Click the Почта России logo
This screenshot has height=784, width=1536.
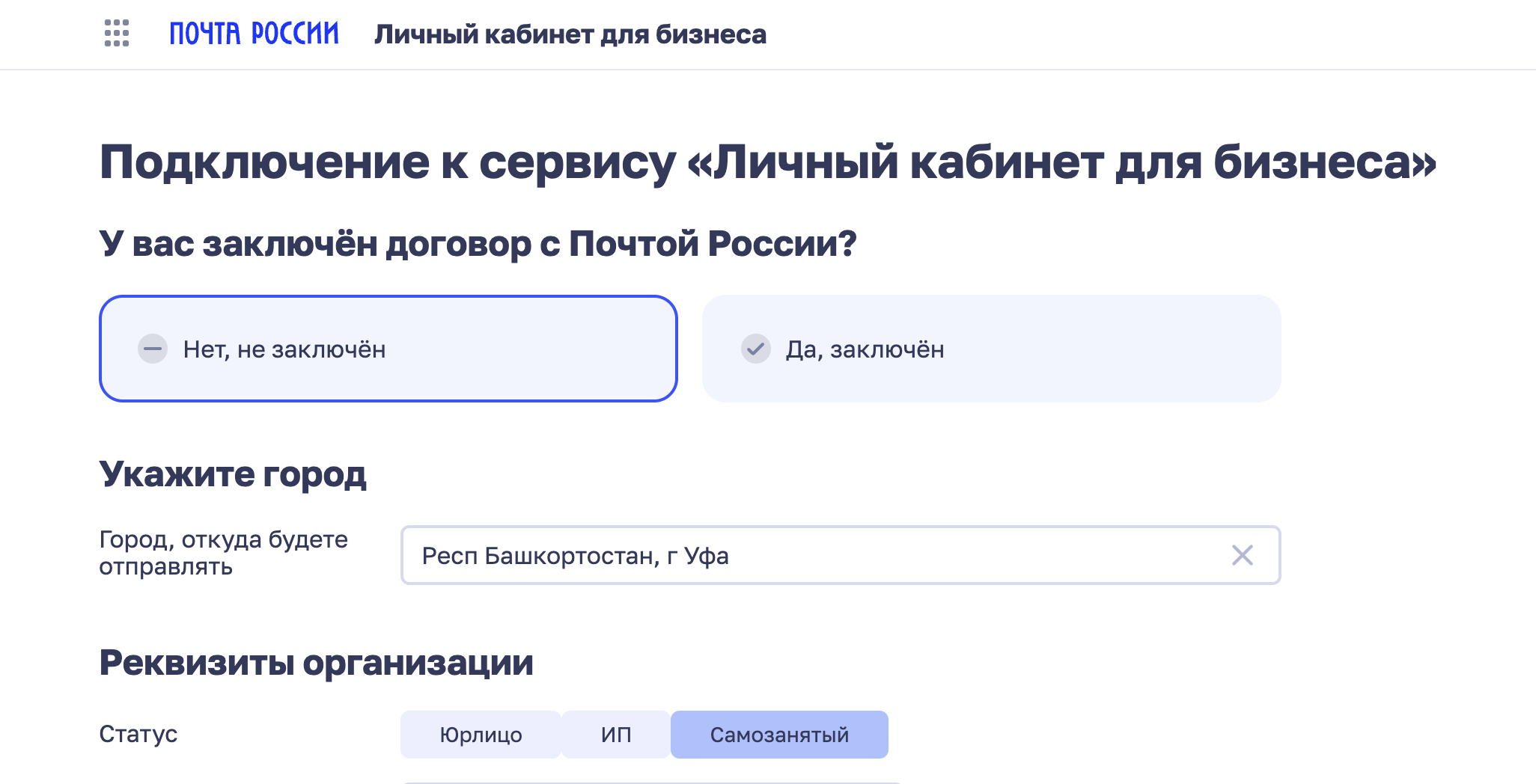254,34
